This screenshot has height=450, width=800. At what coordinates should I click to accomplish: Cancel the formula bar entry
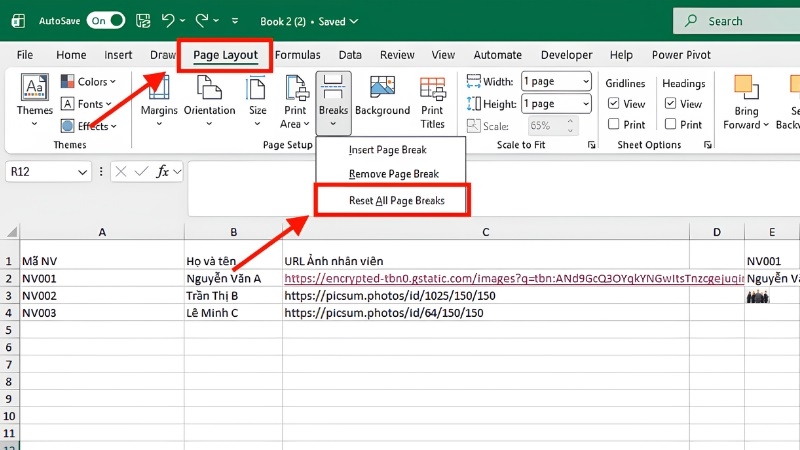pos(121,172)
